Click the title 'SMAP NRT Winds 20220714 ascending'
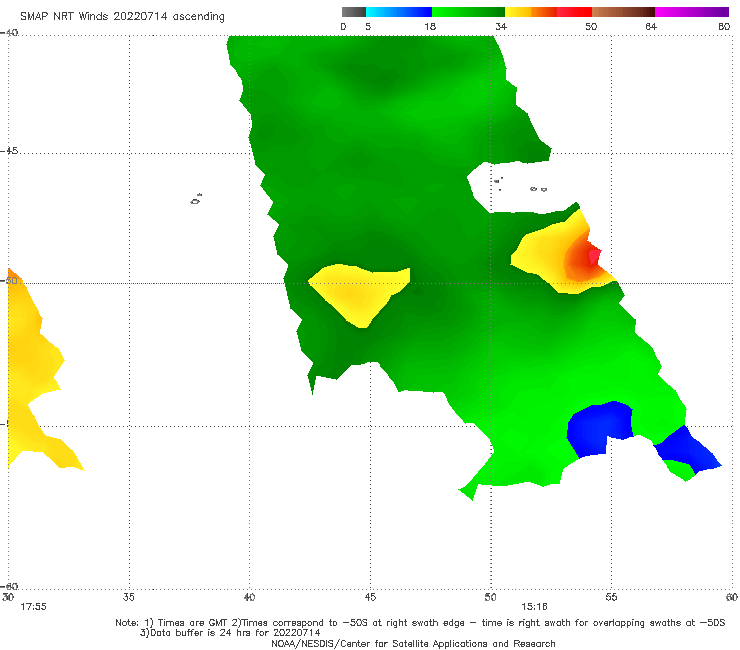 [122, 17]
